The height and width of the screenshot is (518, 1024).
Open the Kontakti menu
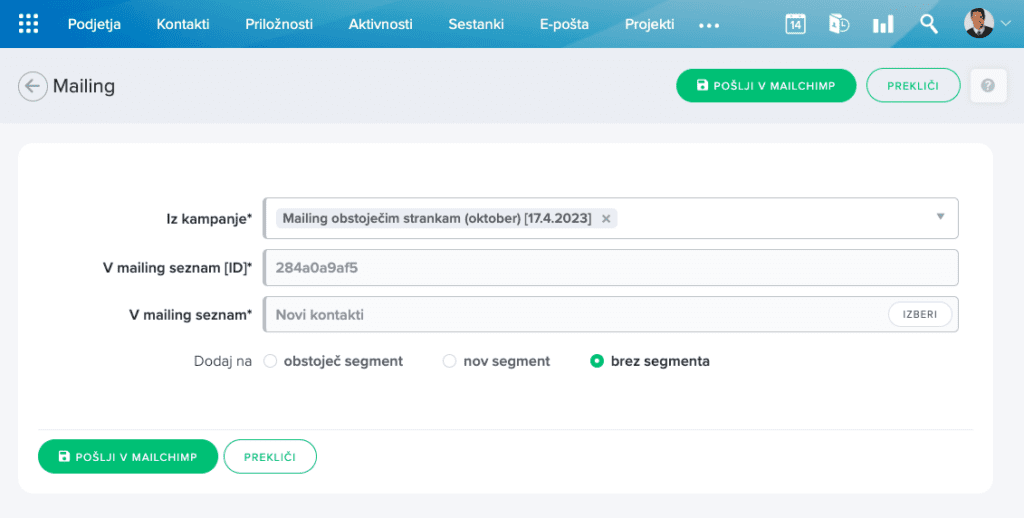183,24
